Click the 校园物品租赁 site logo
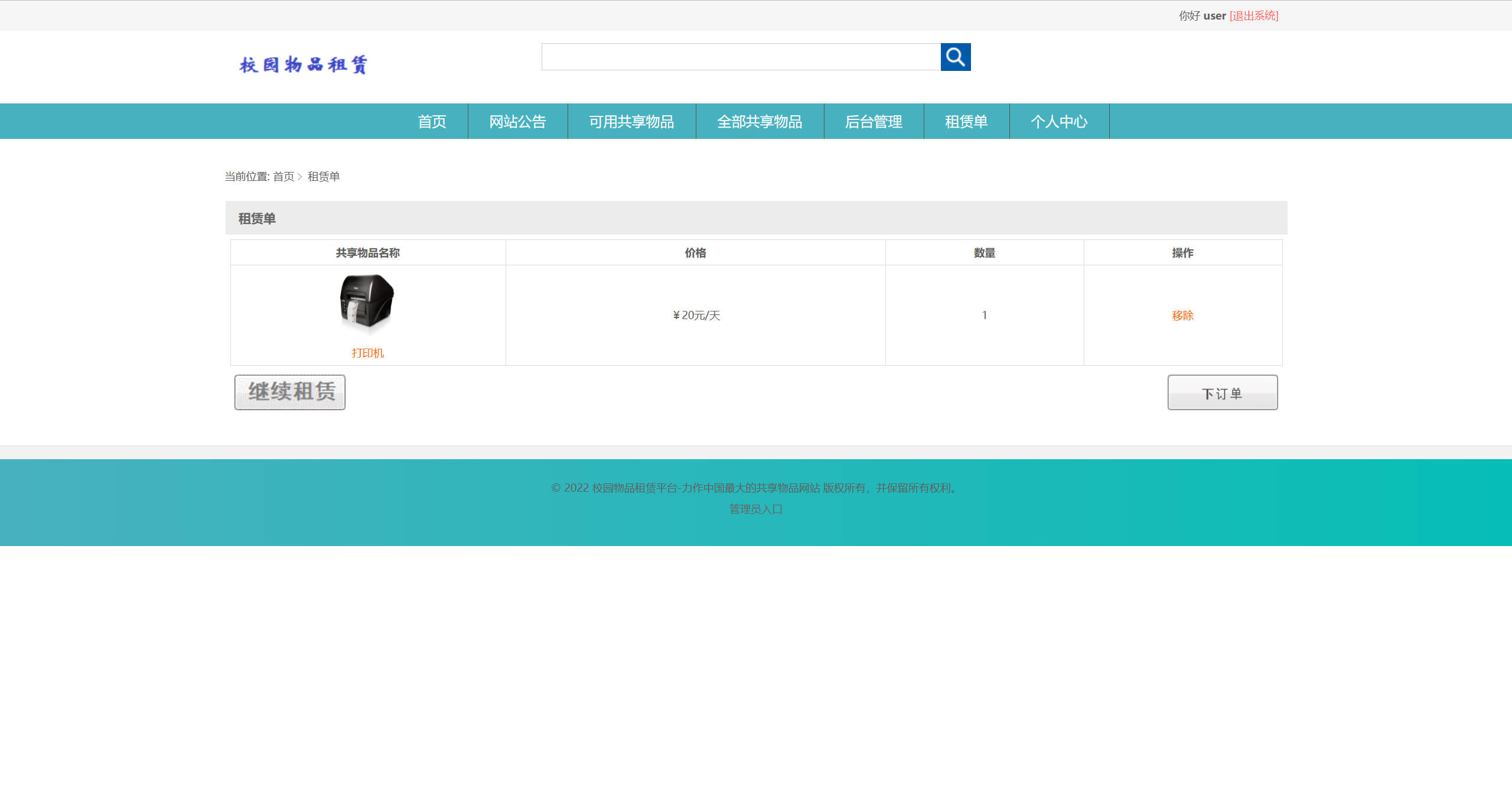 click(302, 64)
